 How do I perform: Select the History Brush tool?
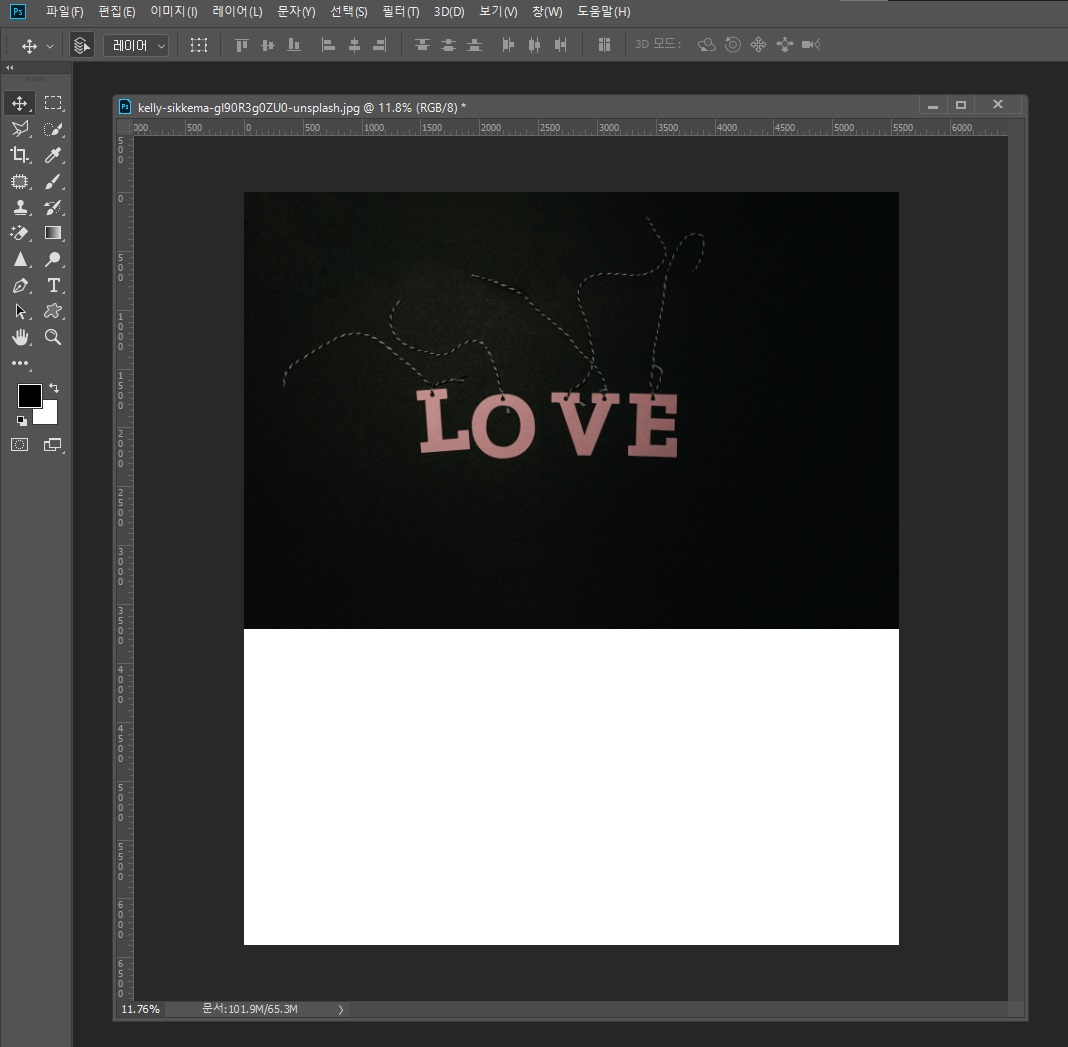click(52, 207)
